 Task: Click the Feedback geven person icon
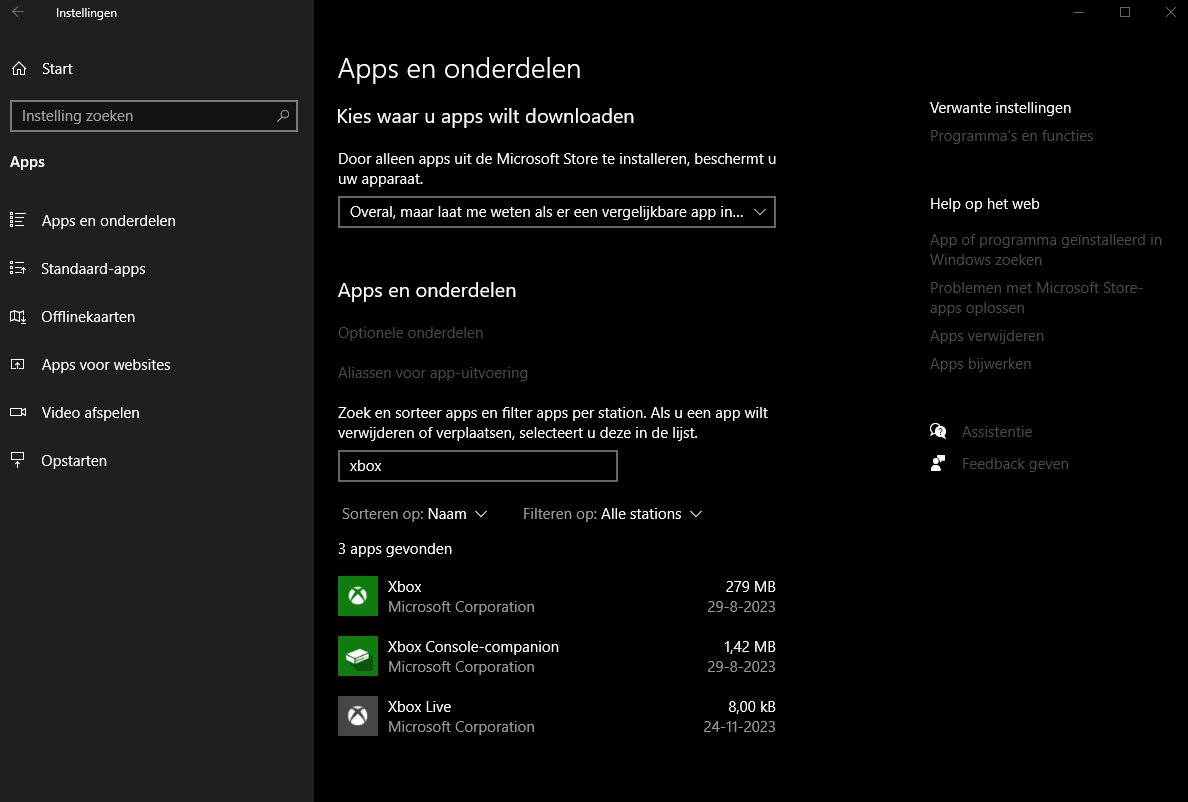[938, 464]
